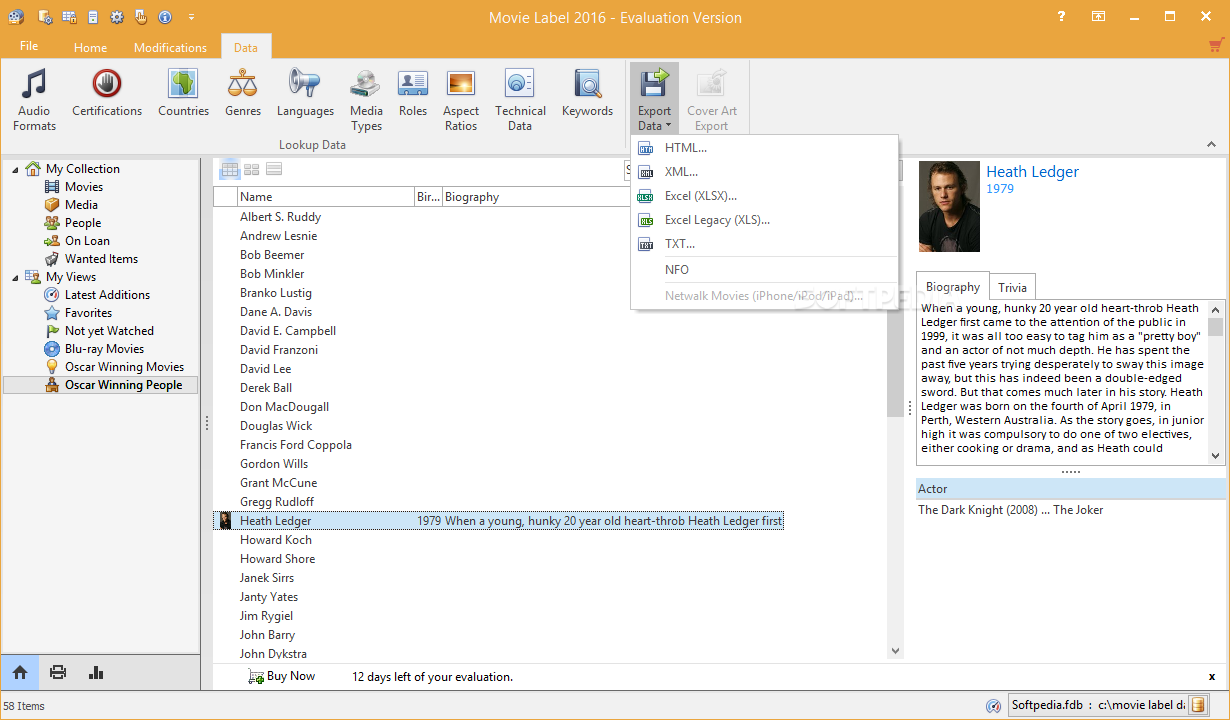Switch the list to grid table view
Image resolution: width=1230 pixels, height=720 pixels.
(x=230, y=169)
